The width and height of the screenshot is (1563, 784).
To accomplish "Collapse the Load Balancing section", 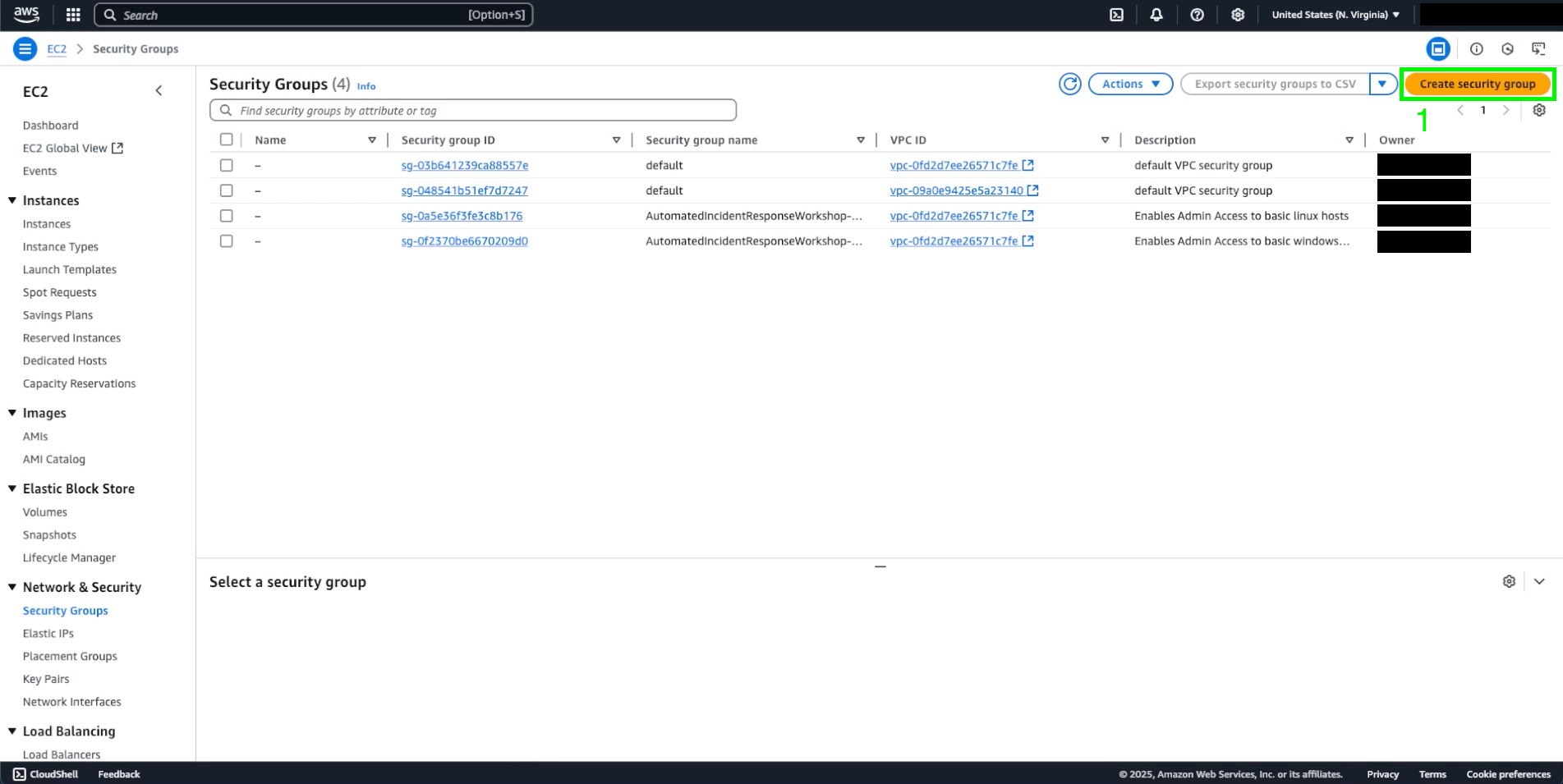I will coord(12,731).
